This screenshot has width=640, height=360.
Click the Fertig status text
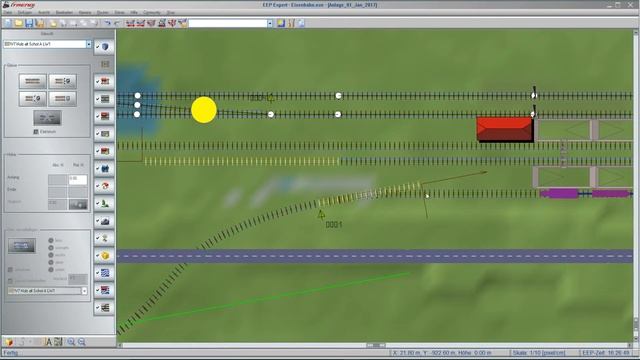11,353
